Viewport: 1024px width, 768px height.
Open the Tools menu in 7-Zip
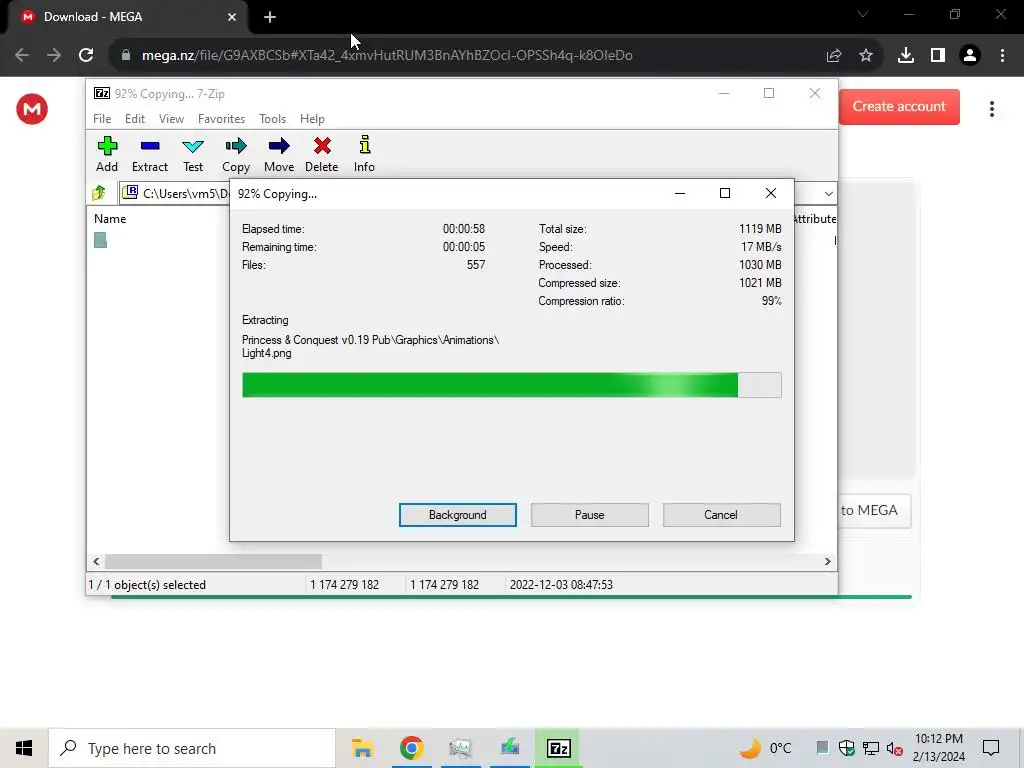pyautogui.click(x=272, y=119)
